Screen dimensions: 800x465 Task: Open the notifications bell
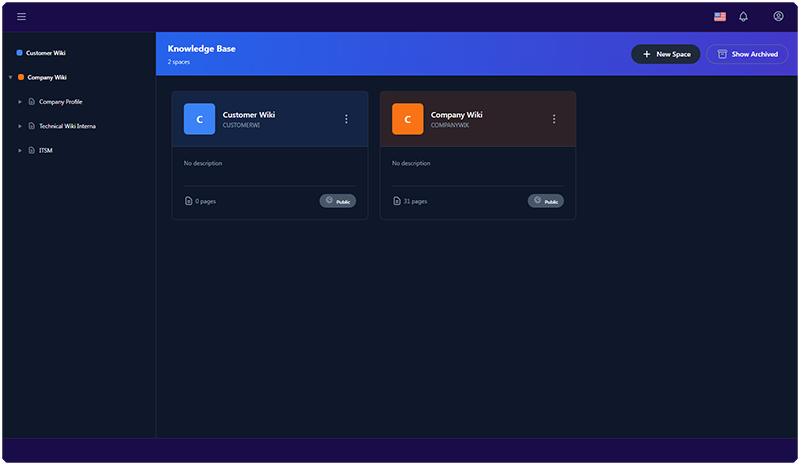(743, 16)
